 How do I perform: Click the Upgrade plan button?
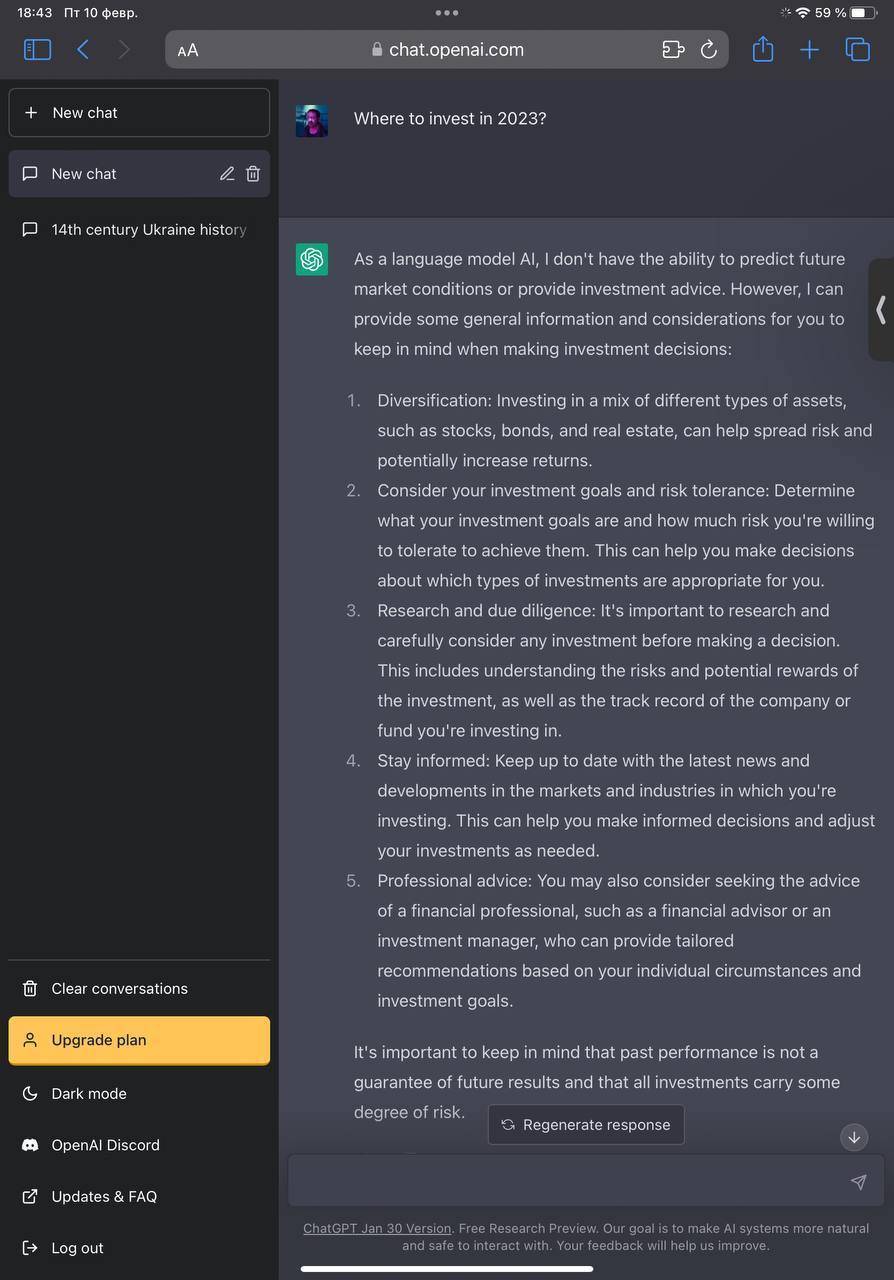[x=139, y=1040]
